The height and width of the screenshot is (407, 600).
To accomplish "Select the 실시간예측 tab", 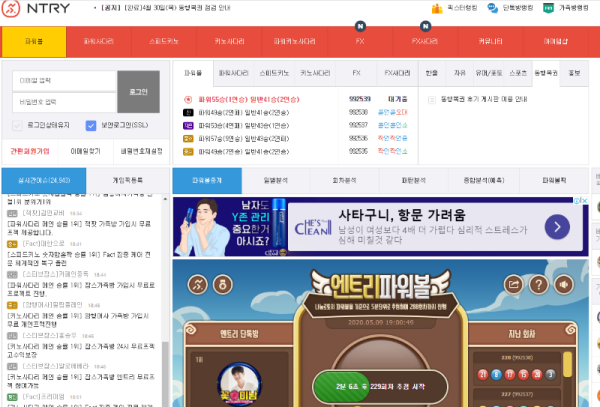I will pyautogui.click(x=44, y=180).
